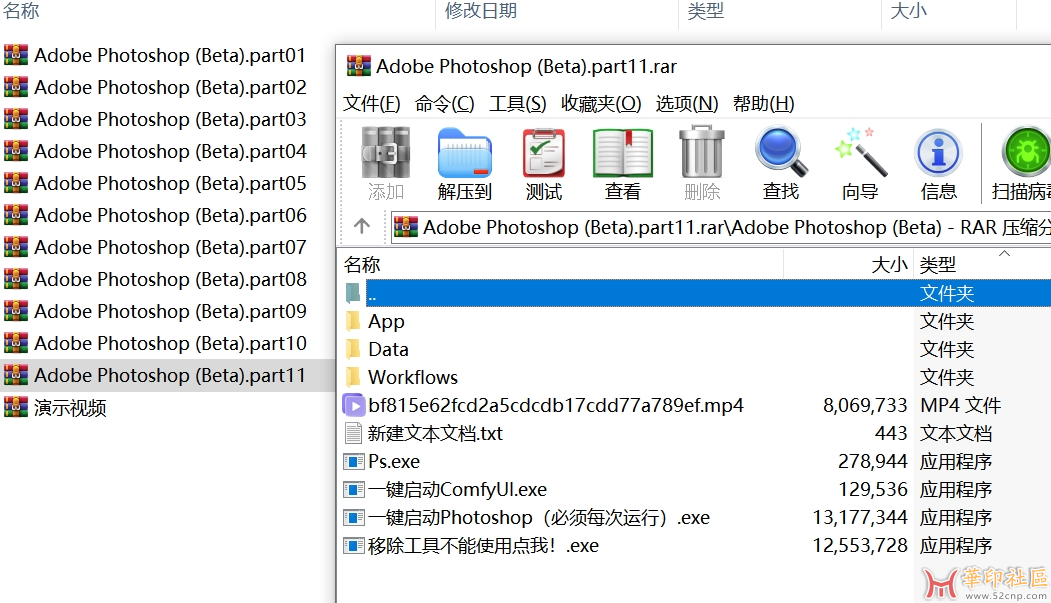The image size is (1051, 603).
Task: Select Adobe Photoshop (Beta).part08 in Explorer
Action: point(170,279)
